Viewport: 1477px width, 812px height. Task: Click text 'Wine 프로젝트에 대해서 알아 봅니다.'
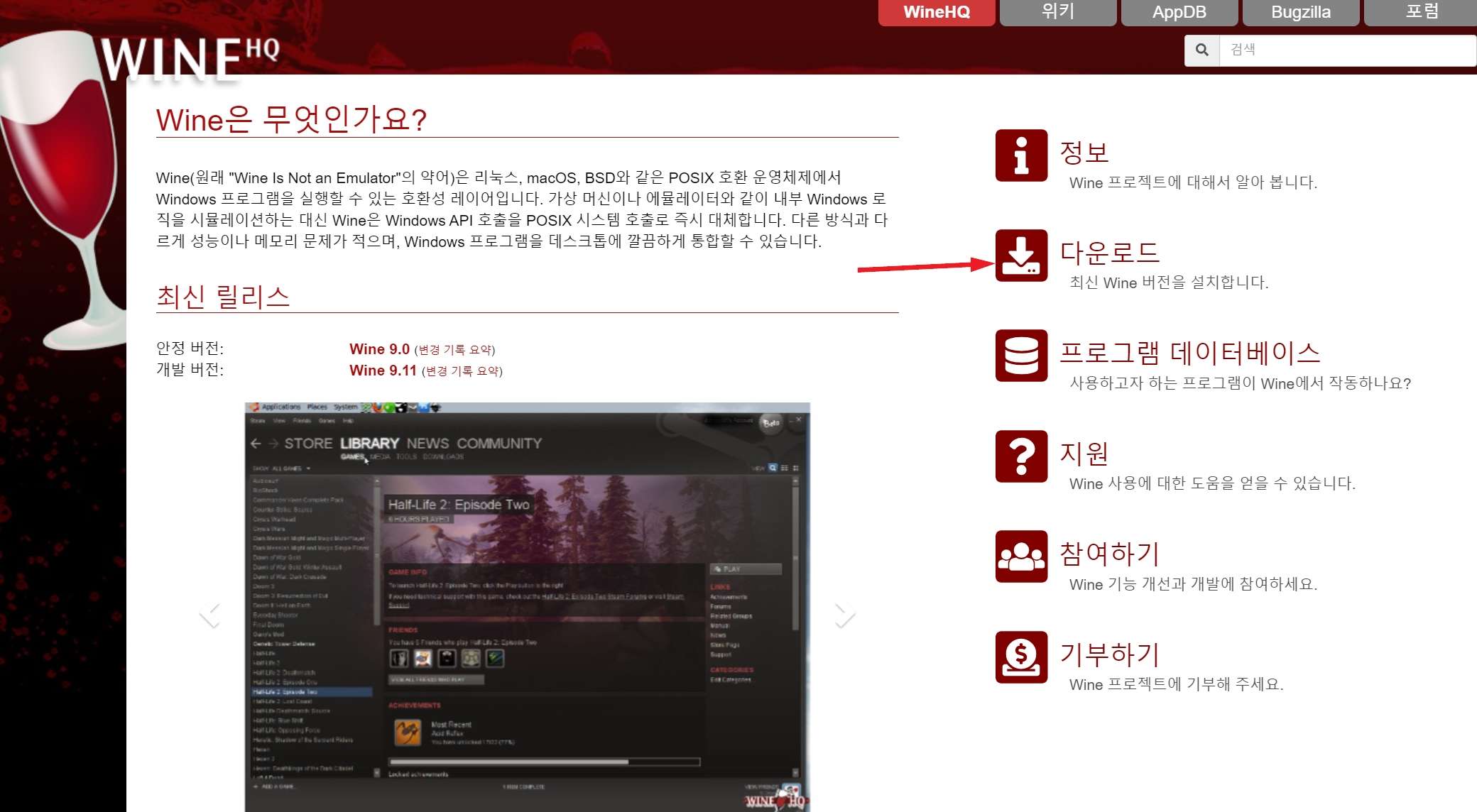1193,182
